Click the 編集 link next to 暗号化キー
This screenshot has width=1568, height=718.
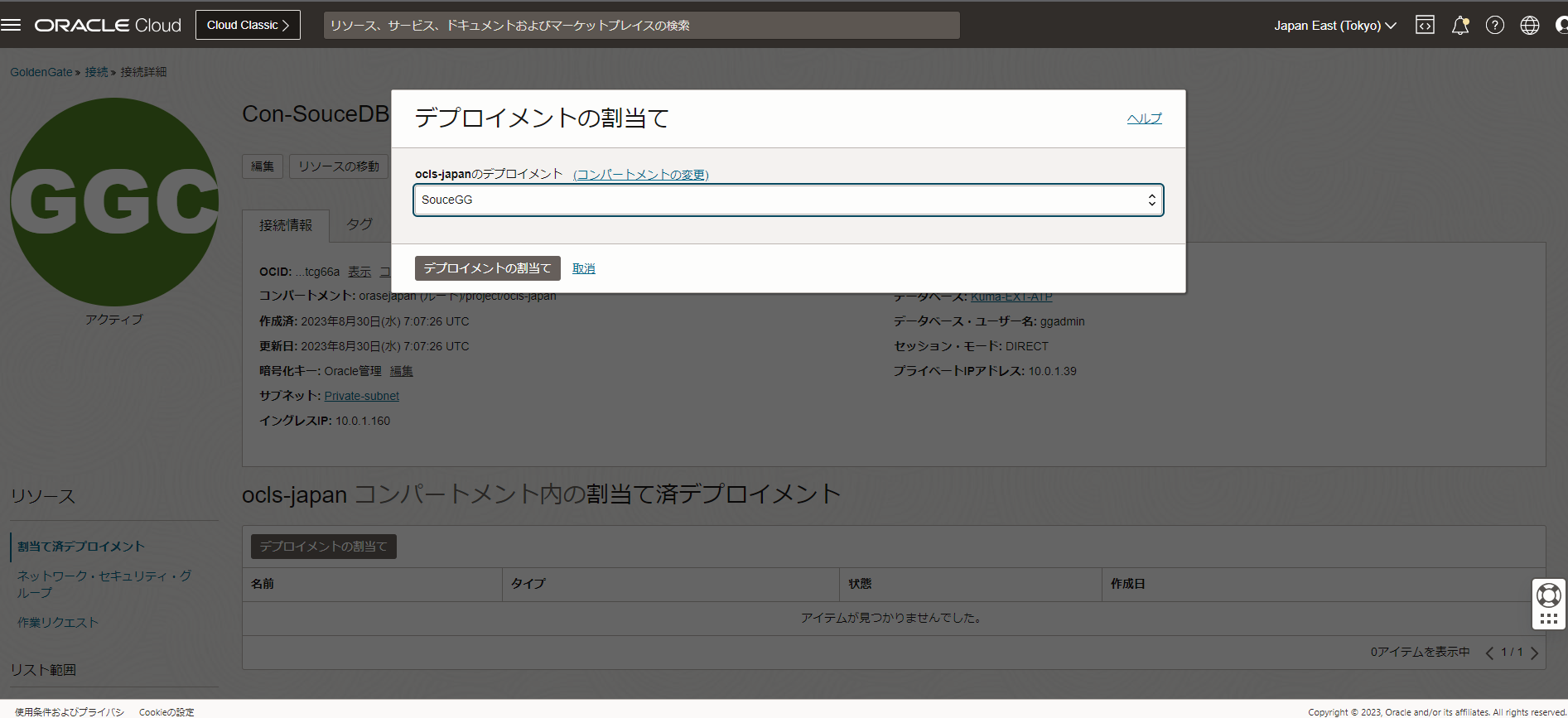pos(402,371)
